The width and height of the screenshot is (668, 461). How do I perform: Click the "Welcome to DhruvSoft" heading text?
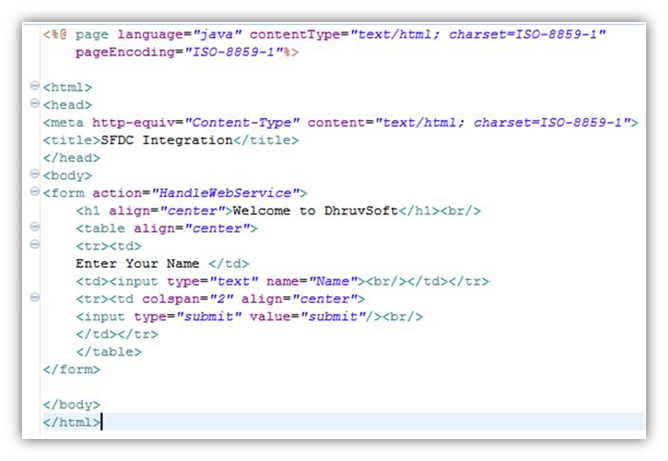coord(315,211)
